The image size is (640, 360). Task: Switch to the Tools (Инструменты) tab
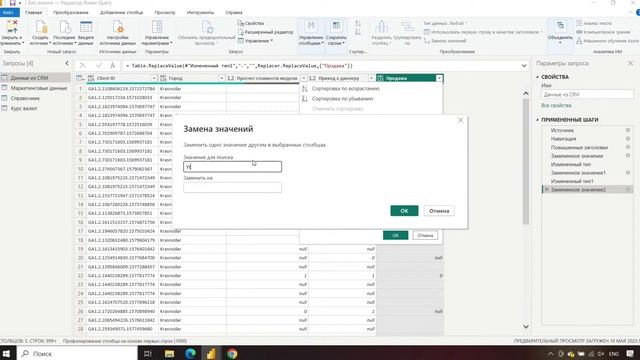pos(200,13)
